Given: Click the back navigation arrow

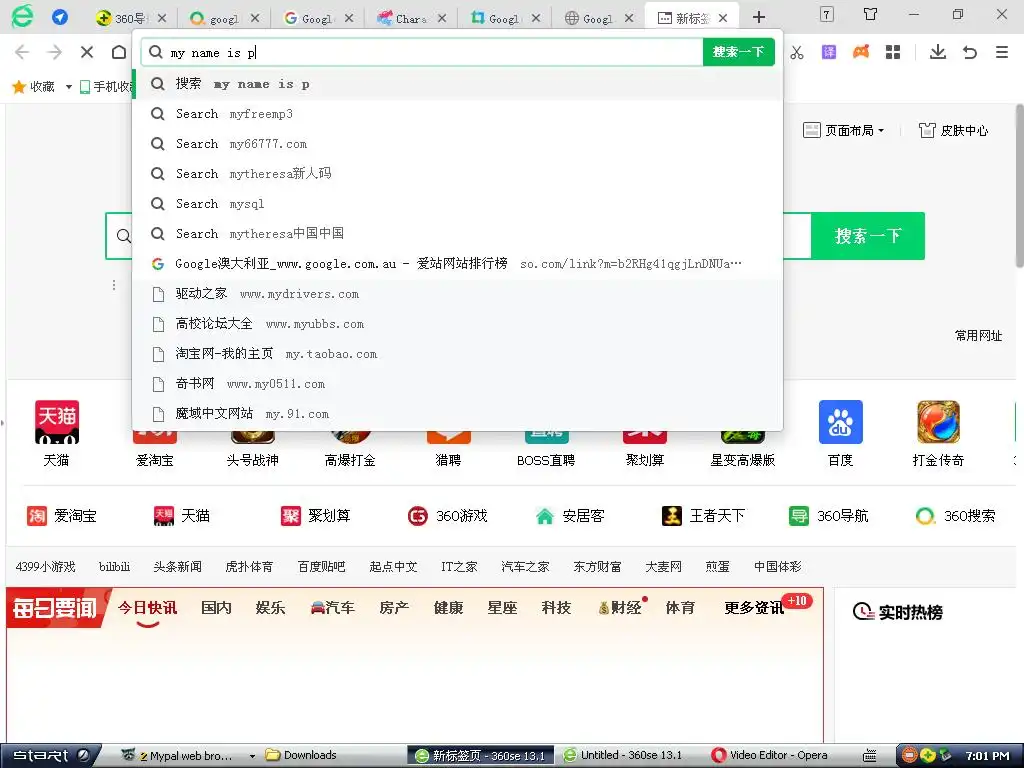Looking at the screenshot, I should [x=22, y=52].
